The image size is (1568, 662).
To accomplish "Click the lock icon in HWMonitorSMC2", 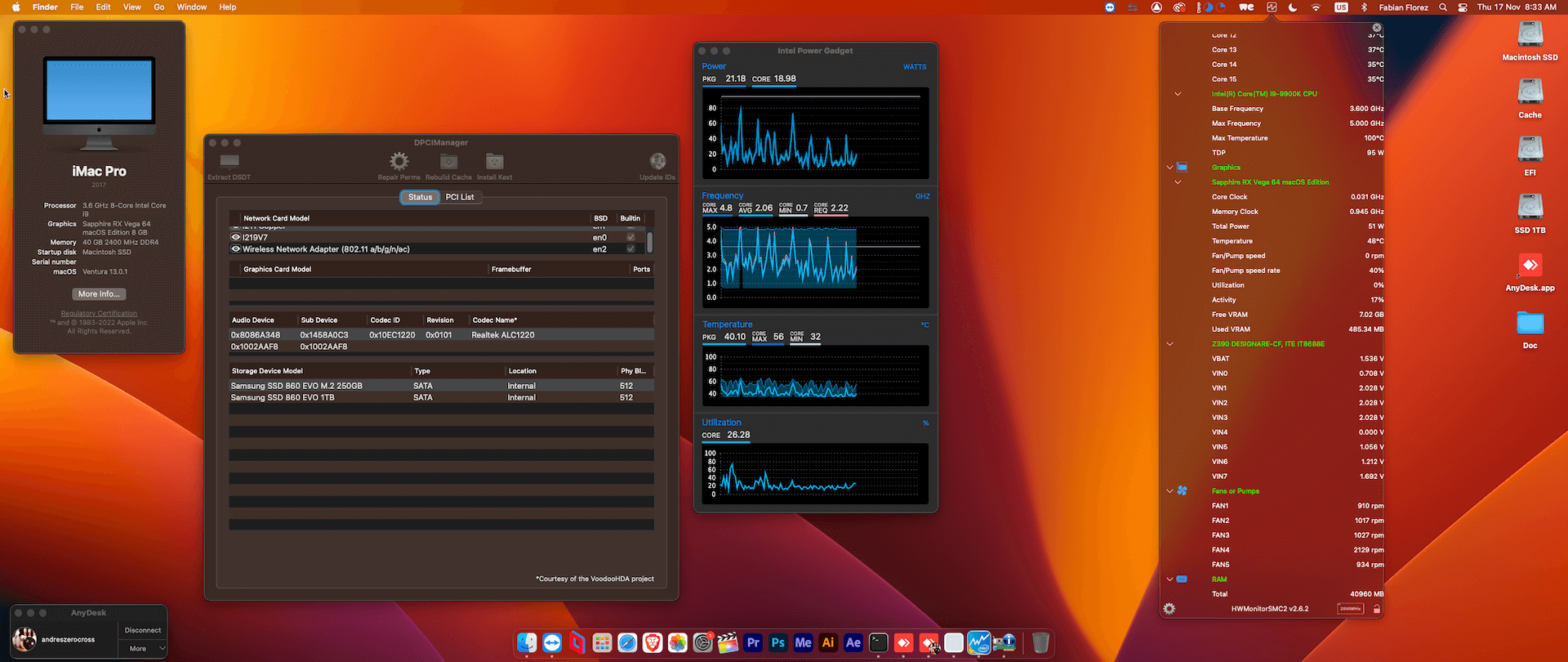I will 1376,609.
